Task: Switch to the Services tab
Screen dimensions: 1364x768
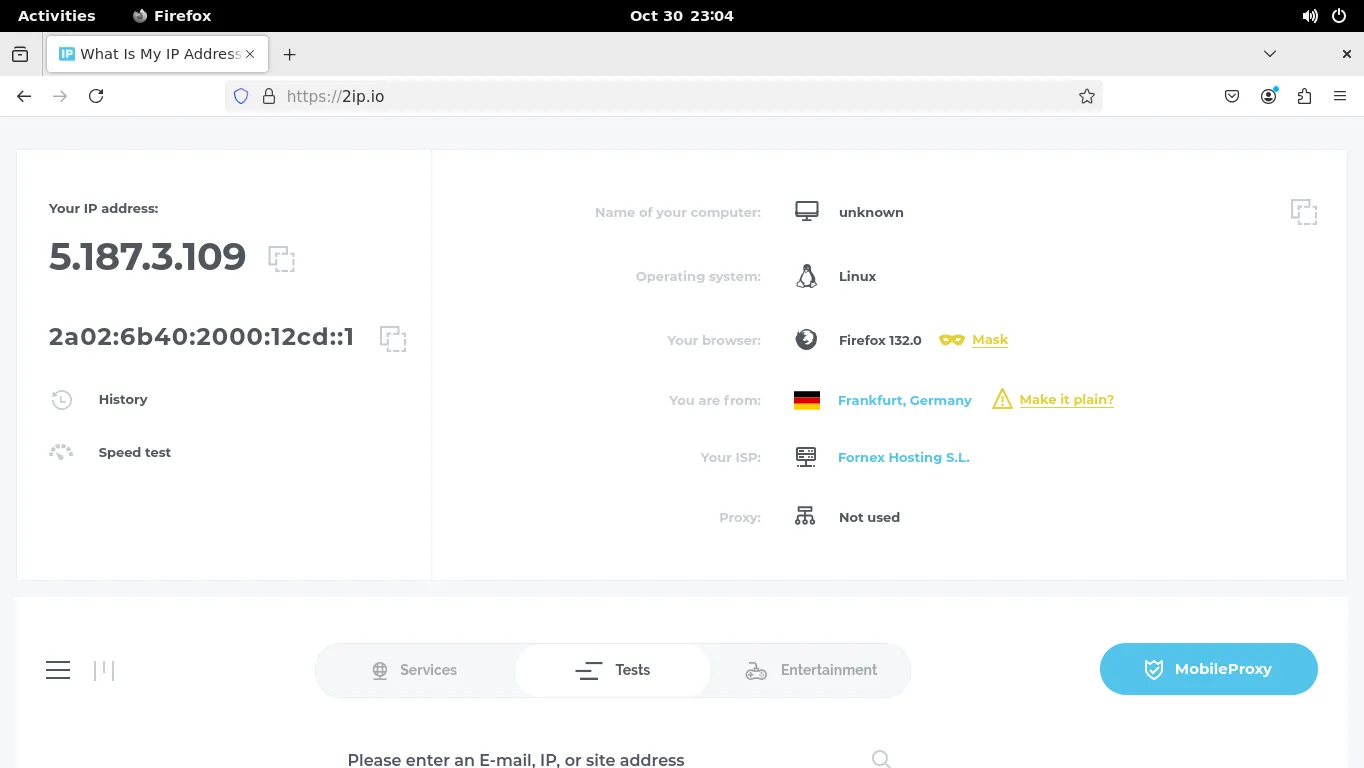Action: [x=414, y=670]
